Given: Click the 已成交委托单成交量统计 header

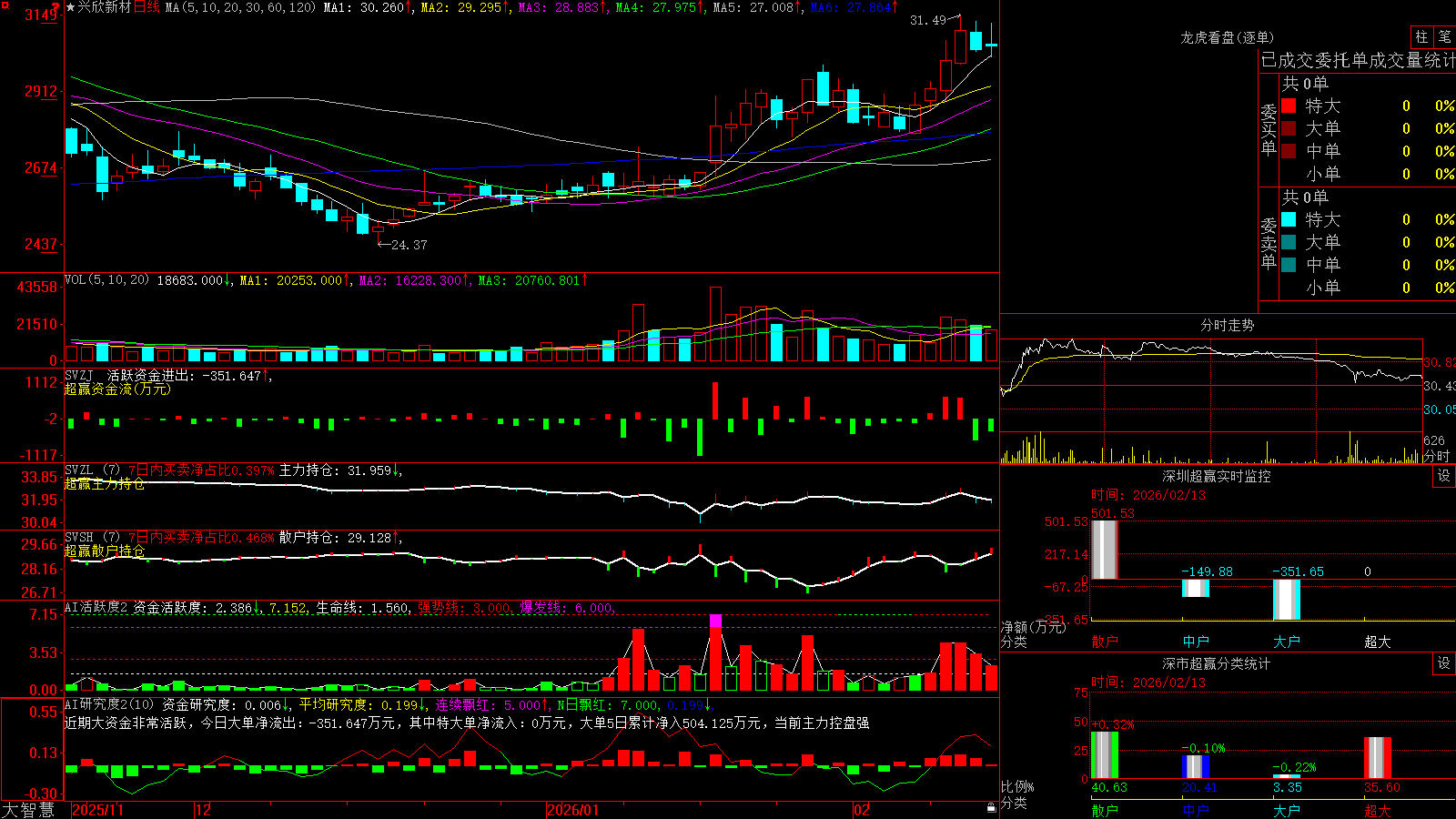Looking at the screenshot, I should (1358, 60).
